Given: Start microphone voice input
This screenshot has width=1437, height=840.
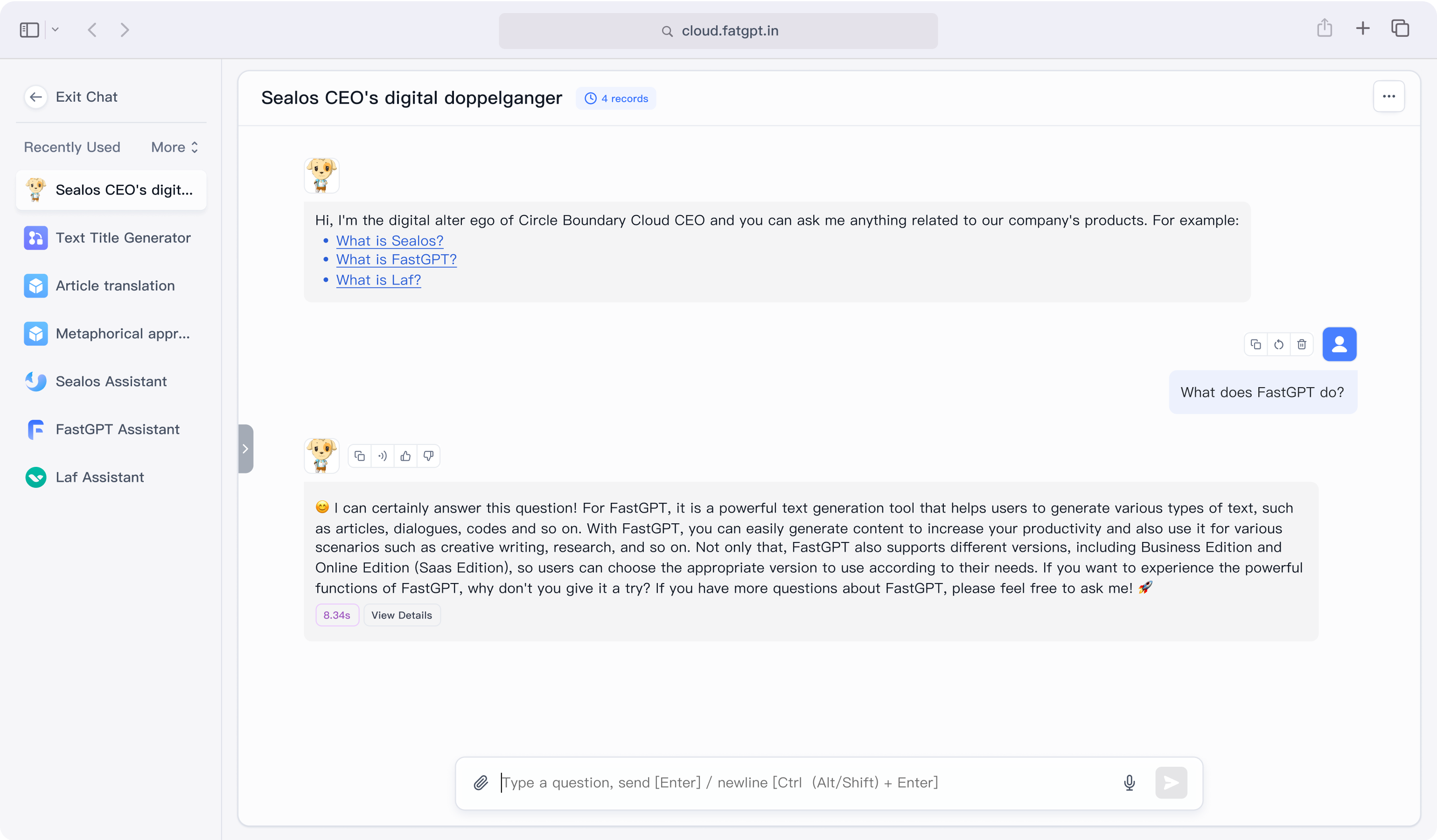Looking at the screenshot, I should [x=1129, y=783].
